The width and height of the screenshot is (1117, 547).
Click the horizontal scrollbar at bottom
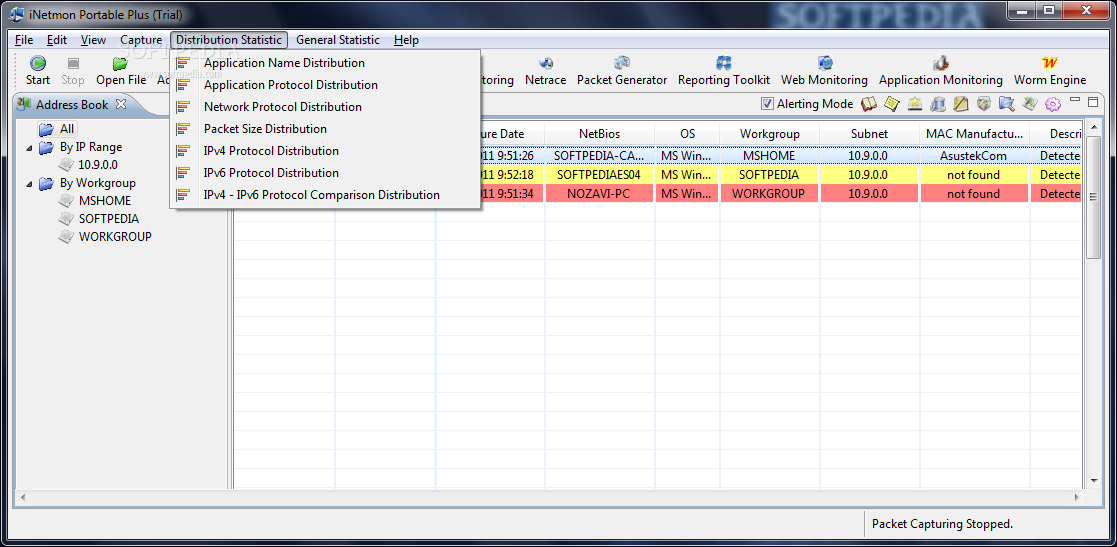click(551, 496)
